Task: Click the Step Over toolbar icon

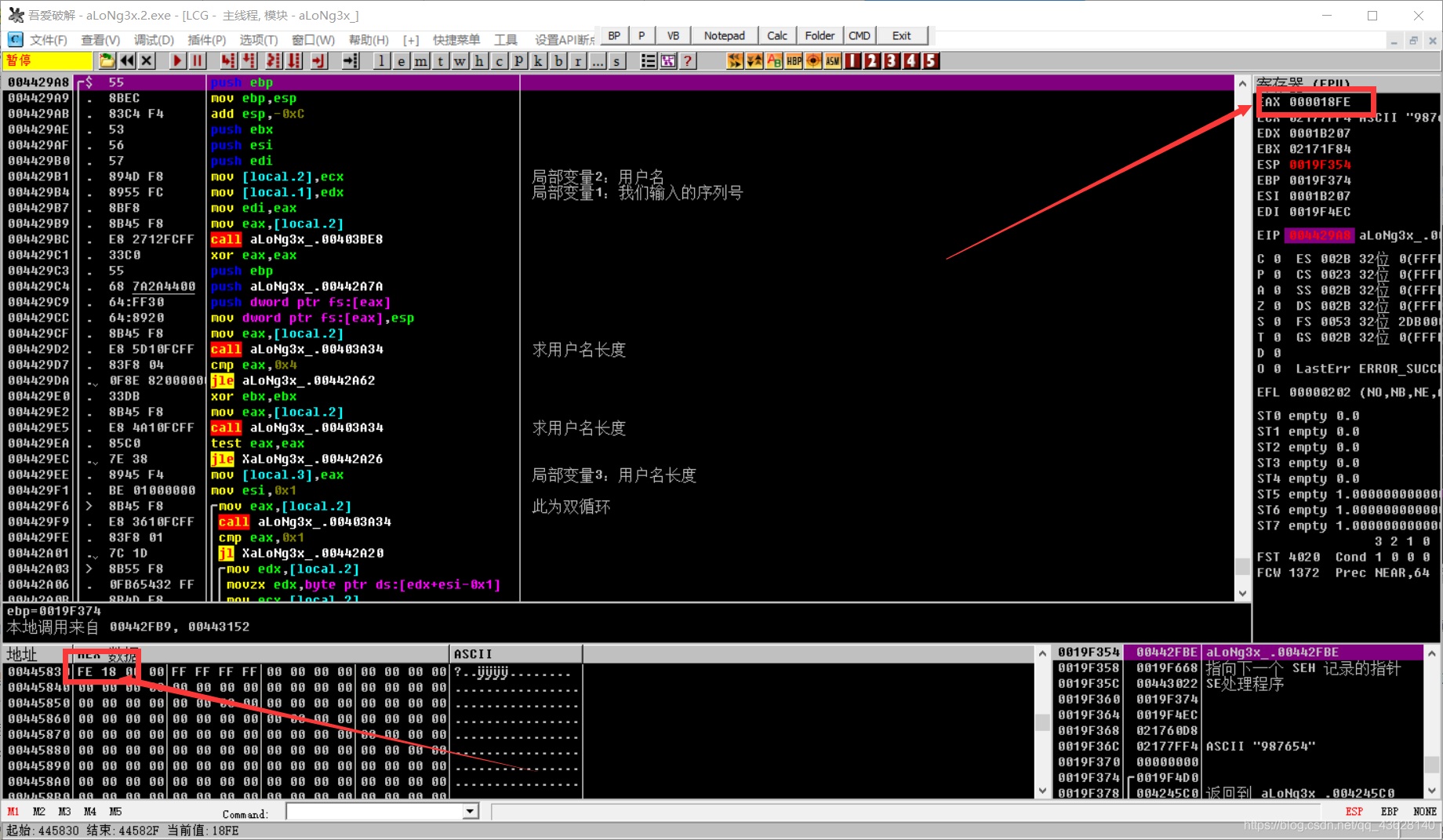Action: click(x=249, y=61)
